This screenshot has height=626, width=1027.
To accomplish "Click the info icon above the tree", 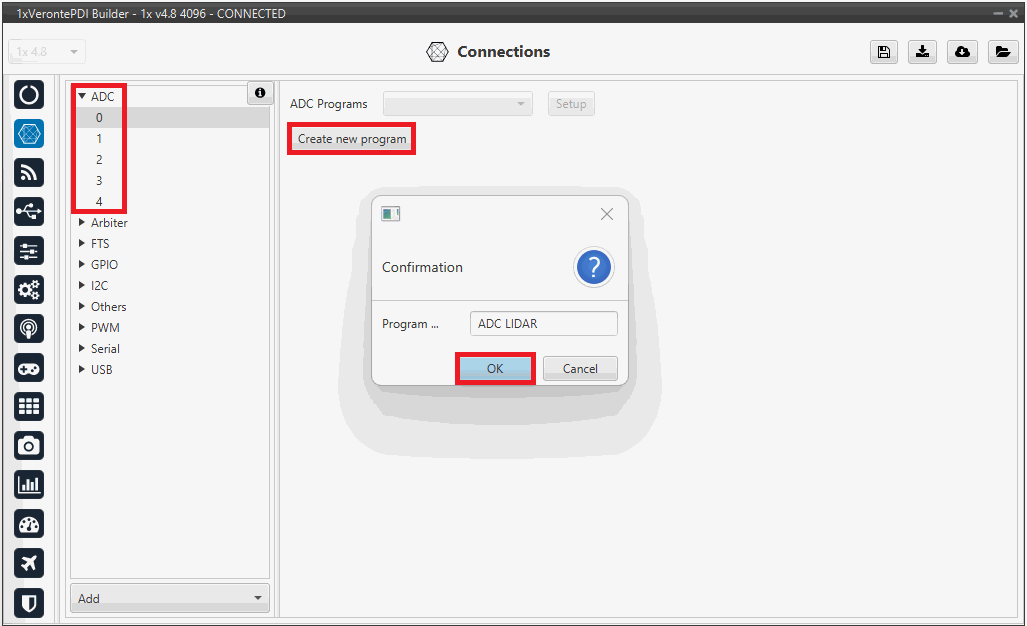I will coord(260,93).
